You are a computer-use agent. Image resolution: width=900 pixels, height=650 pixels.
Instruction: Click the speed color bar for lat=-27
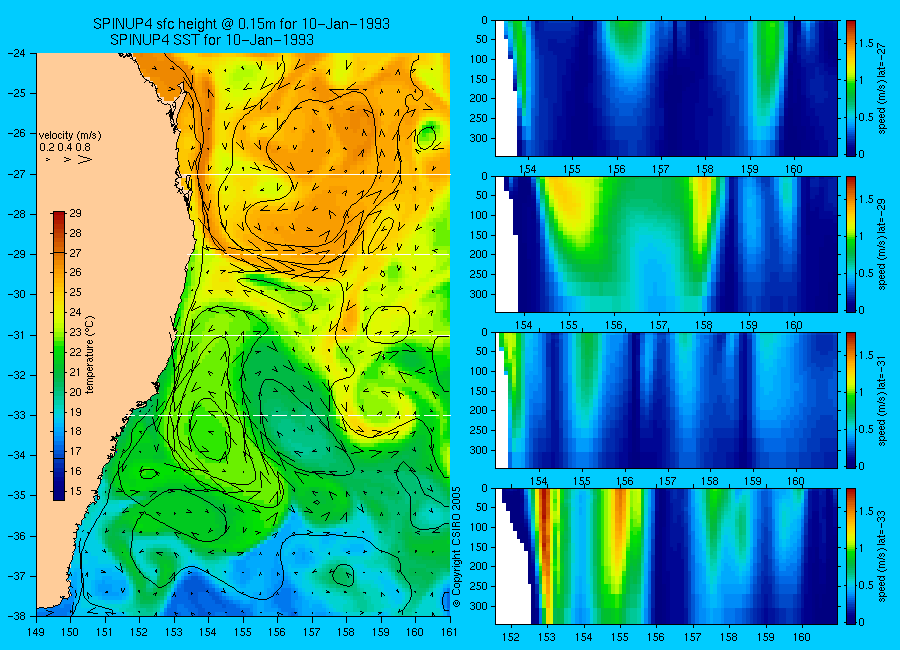pos(850,88)
